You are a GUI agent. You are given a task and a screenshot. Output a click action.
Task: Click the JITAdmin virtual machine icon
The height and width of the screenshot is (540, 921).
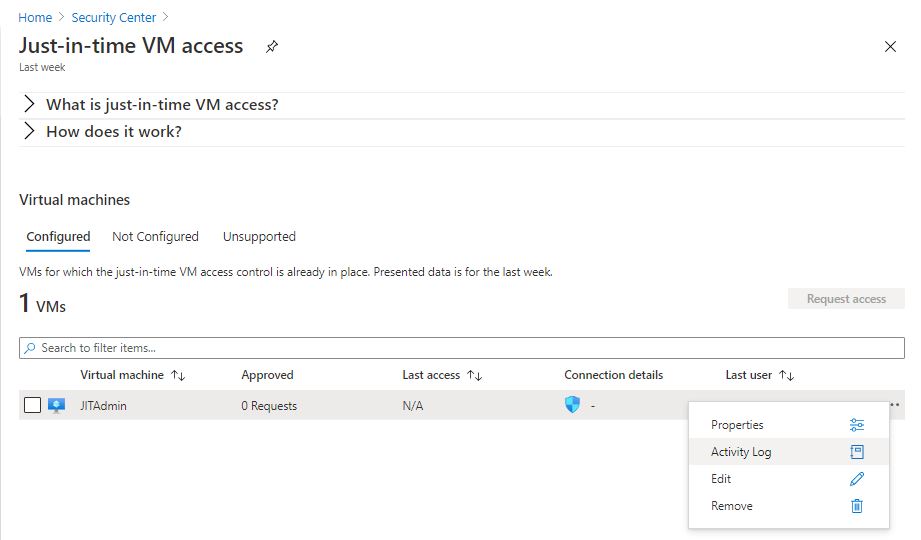56,405
